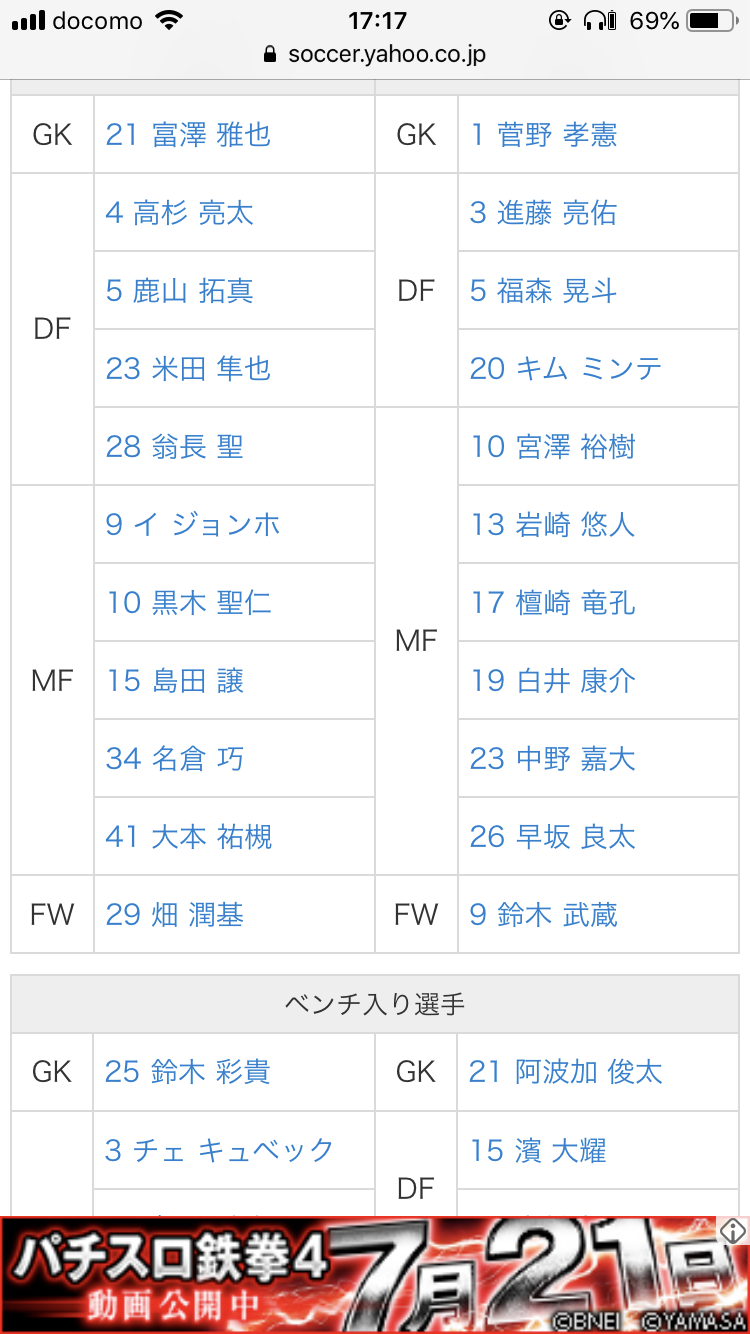Open player 41 大本 祐槻 page
Screen dimensions: 750x1334
click(188, 837)
